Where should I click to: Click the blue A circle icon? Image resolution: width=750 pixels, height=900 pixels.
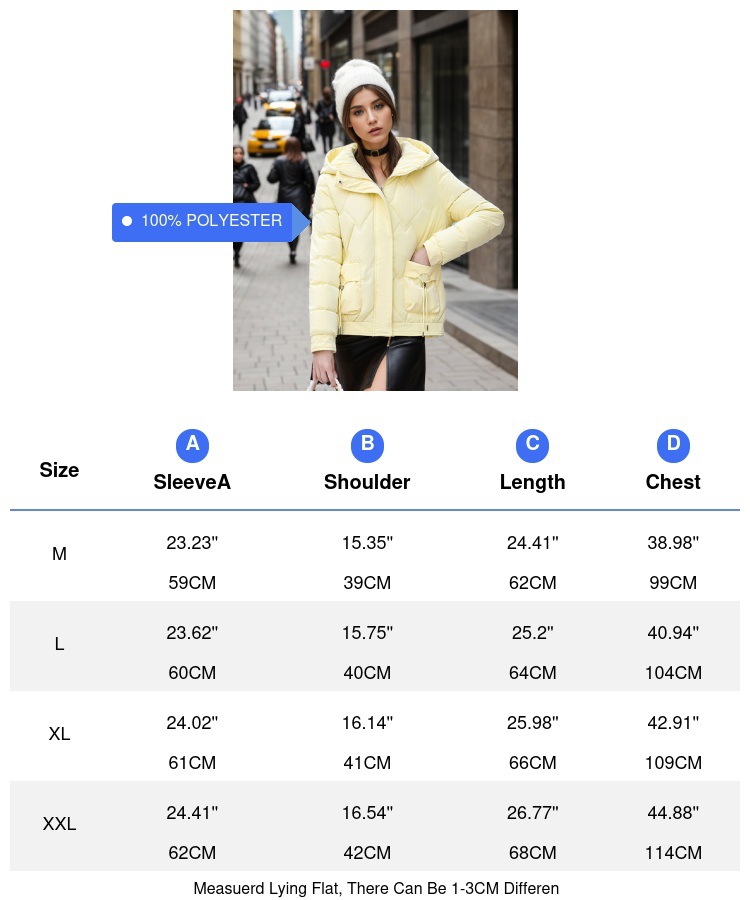tap(192, 445)
